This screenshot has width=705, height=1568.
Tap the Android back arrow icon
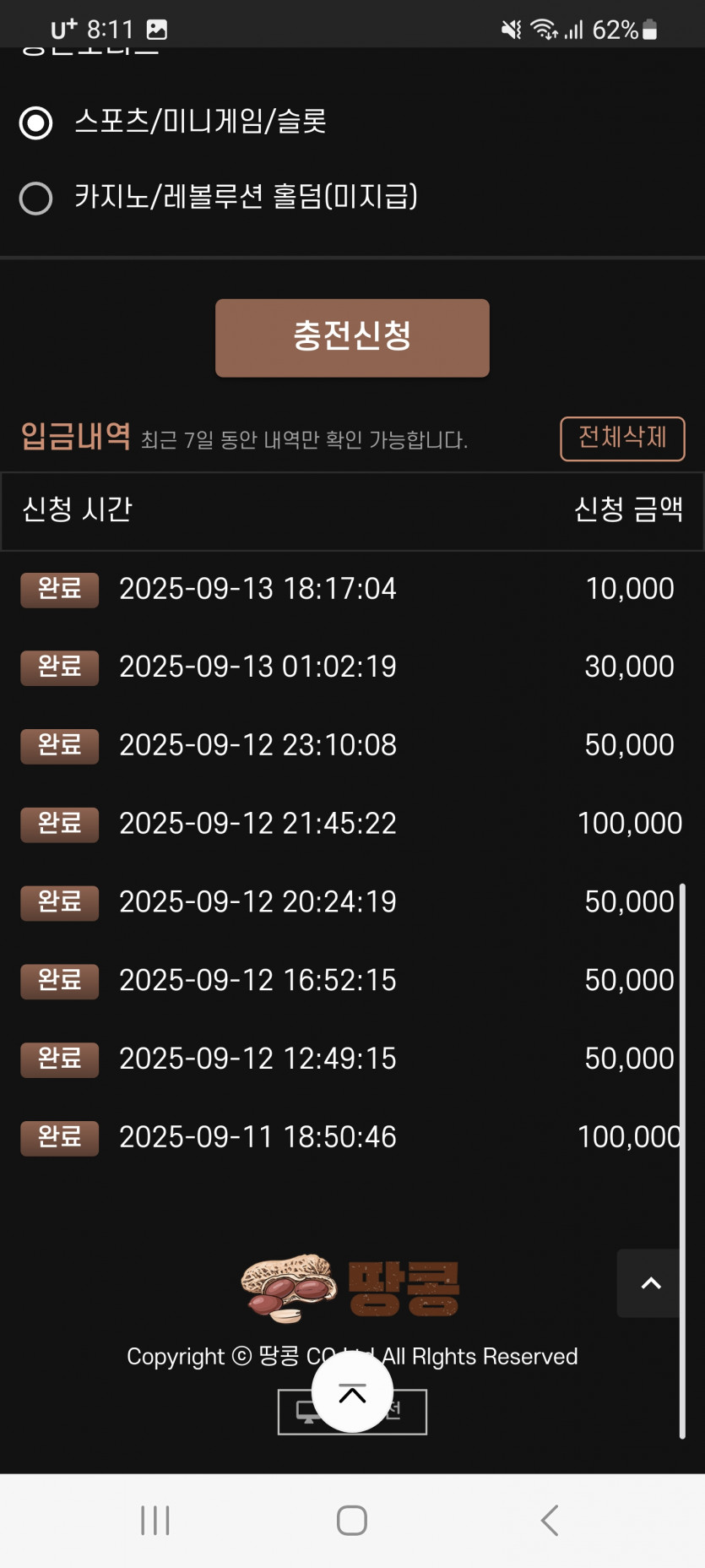click(x=550, y=1521)
